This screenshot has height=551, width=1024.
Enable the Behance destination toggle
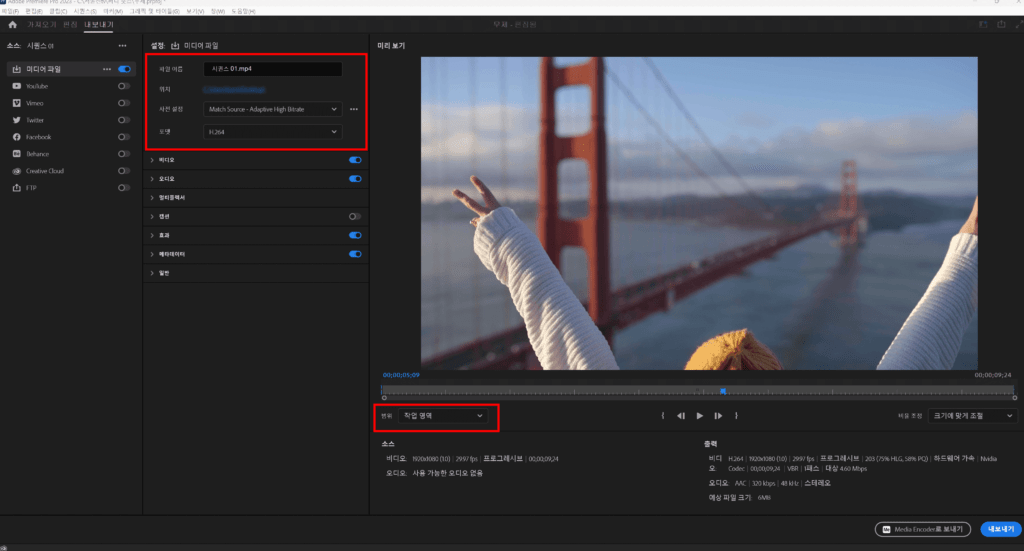pyautogui.click(x=123, y=154)
